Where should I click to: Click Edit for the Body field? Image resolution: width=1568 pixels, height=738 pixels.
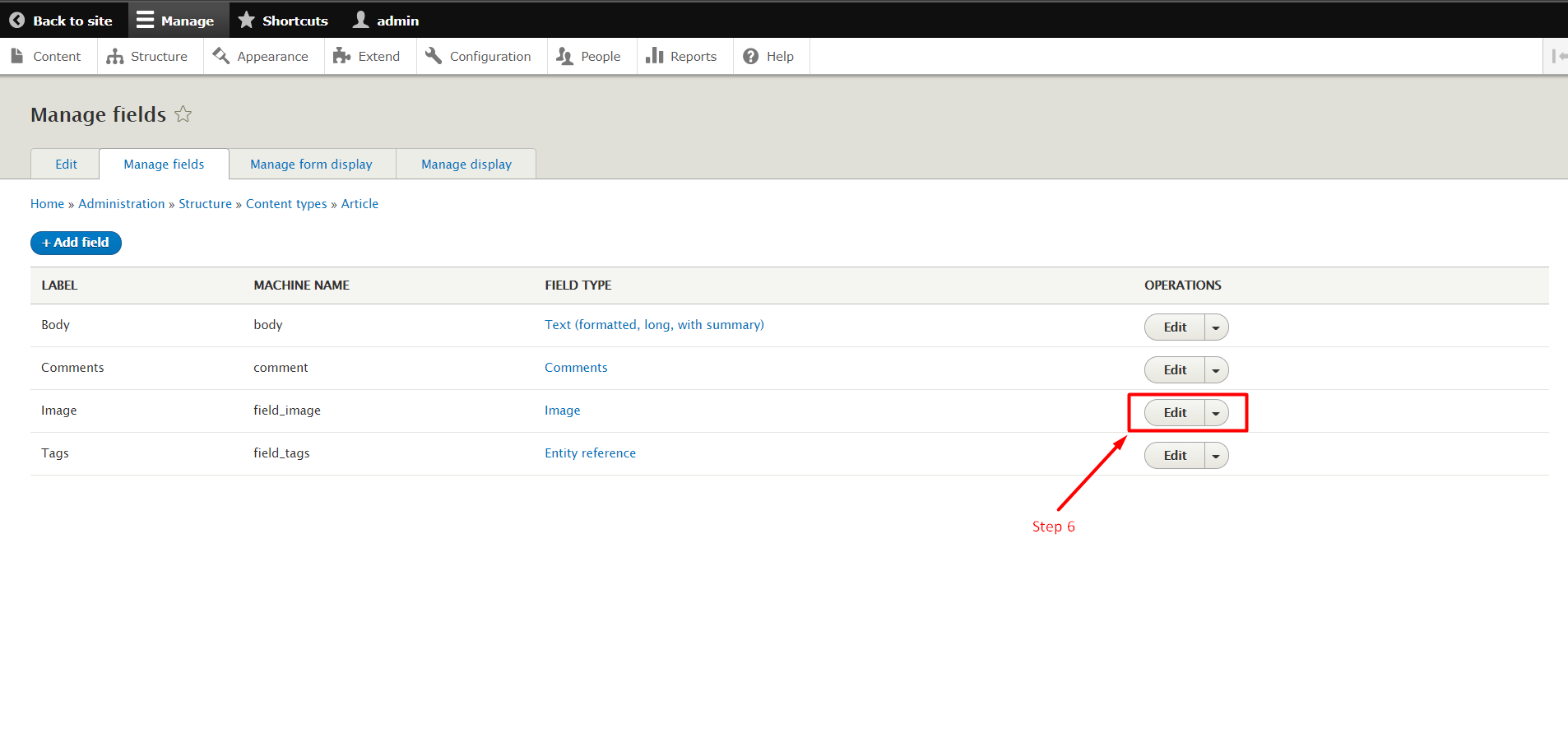(x=1175, y=327)
